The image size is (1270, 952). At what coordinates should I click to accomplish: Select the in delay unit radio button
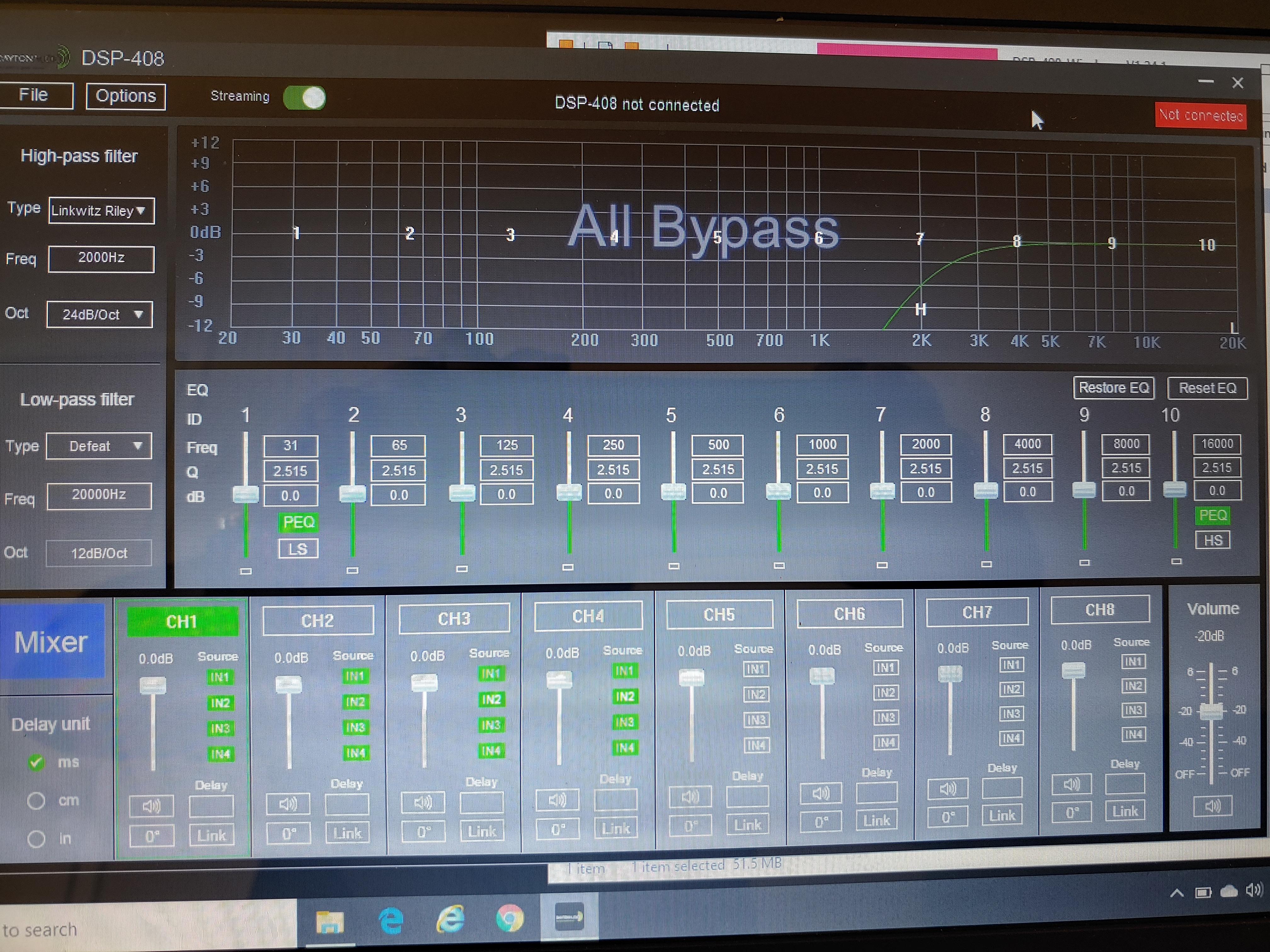point(36,839)
